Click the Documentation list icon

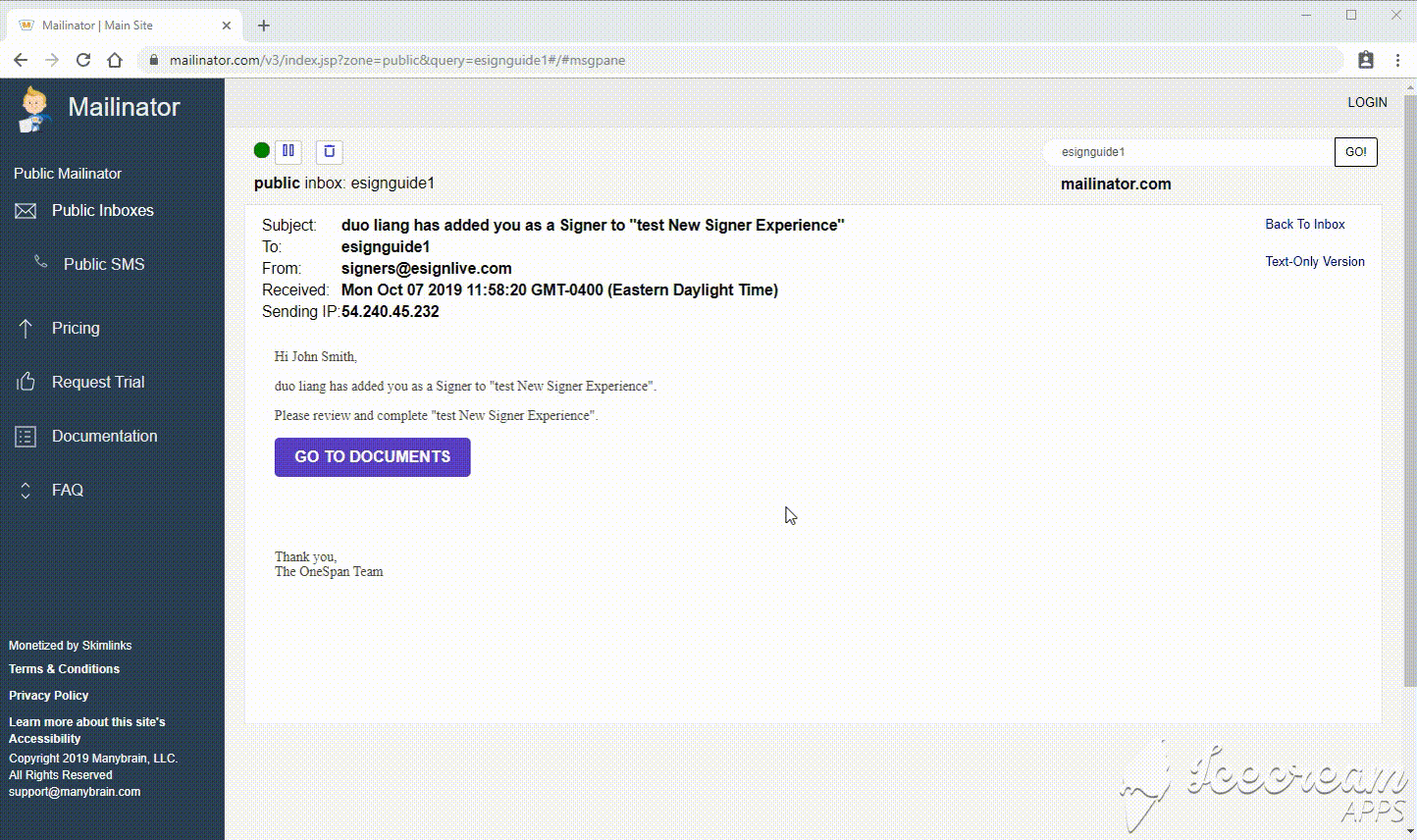pos(26,437)
